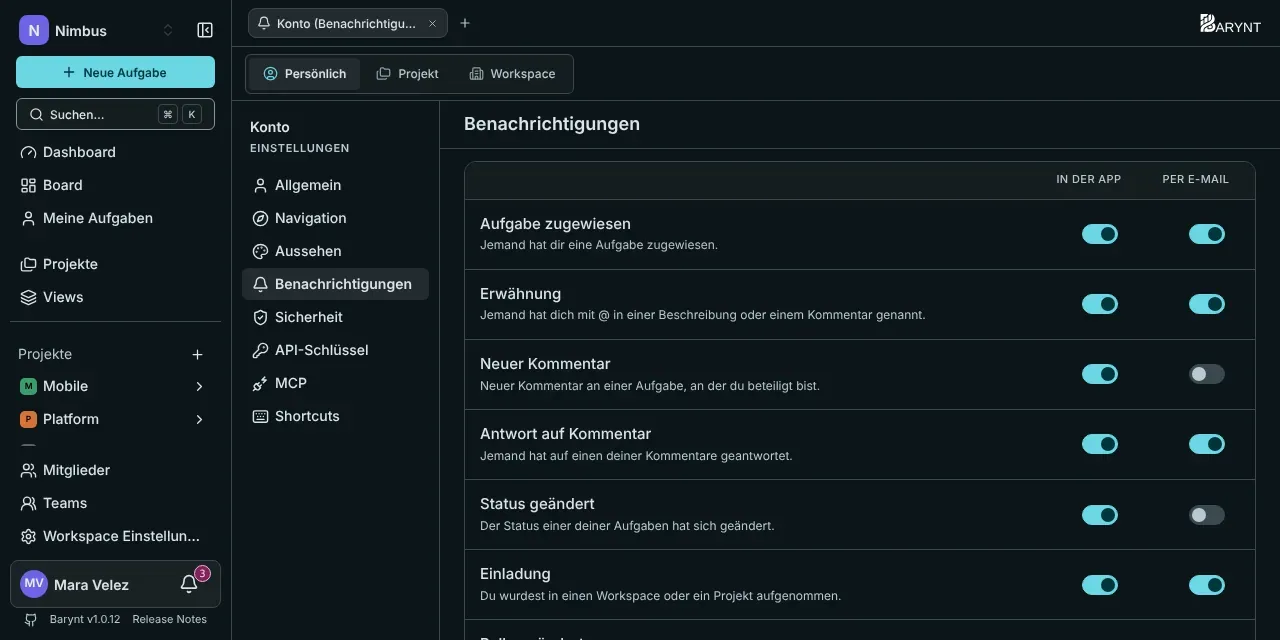
Task: Click the Dashboard gauge icon
Action: pos(28,152)
